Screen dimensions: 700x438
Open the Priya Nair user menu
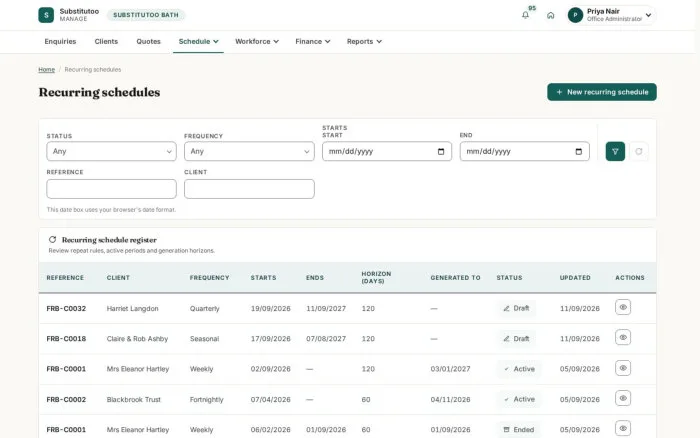click(610, 15)
